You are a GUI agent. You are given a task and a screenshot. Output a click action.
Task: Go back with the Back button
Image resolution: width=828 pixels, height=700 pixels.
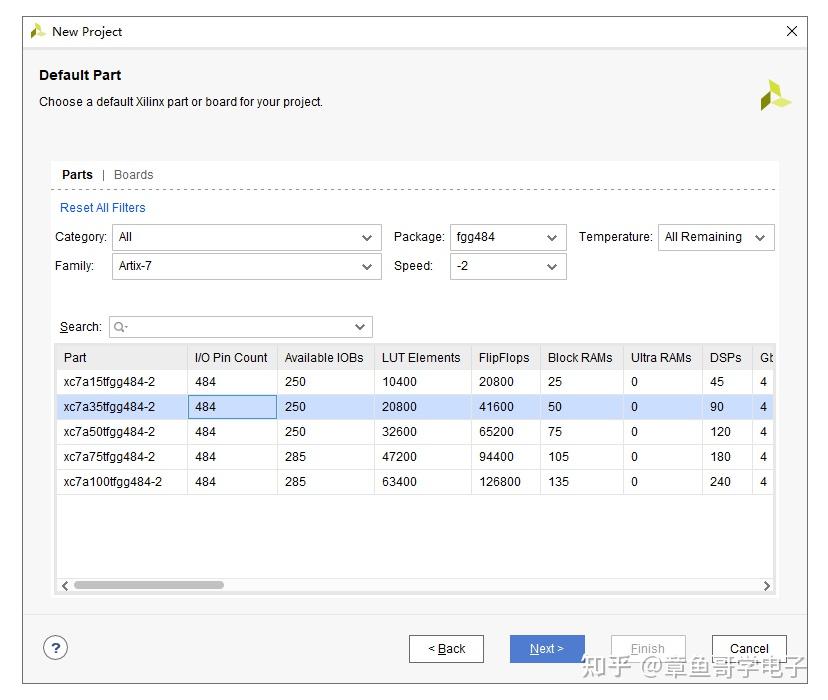pos(446,649)
